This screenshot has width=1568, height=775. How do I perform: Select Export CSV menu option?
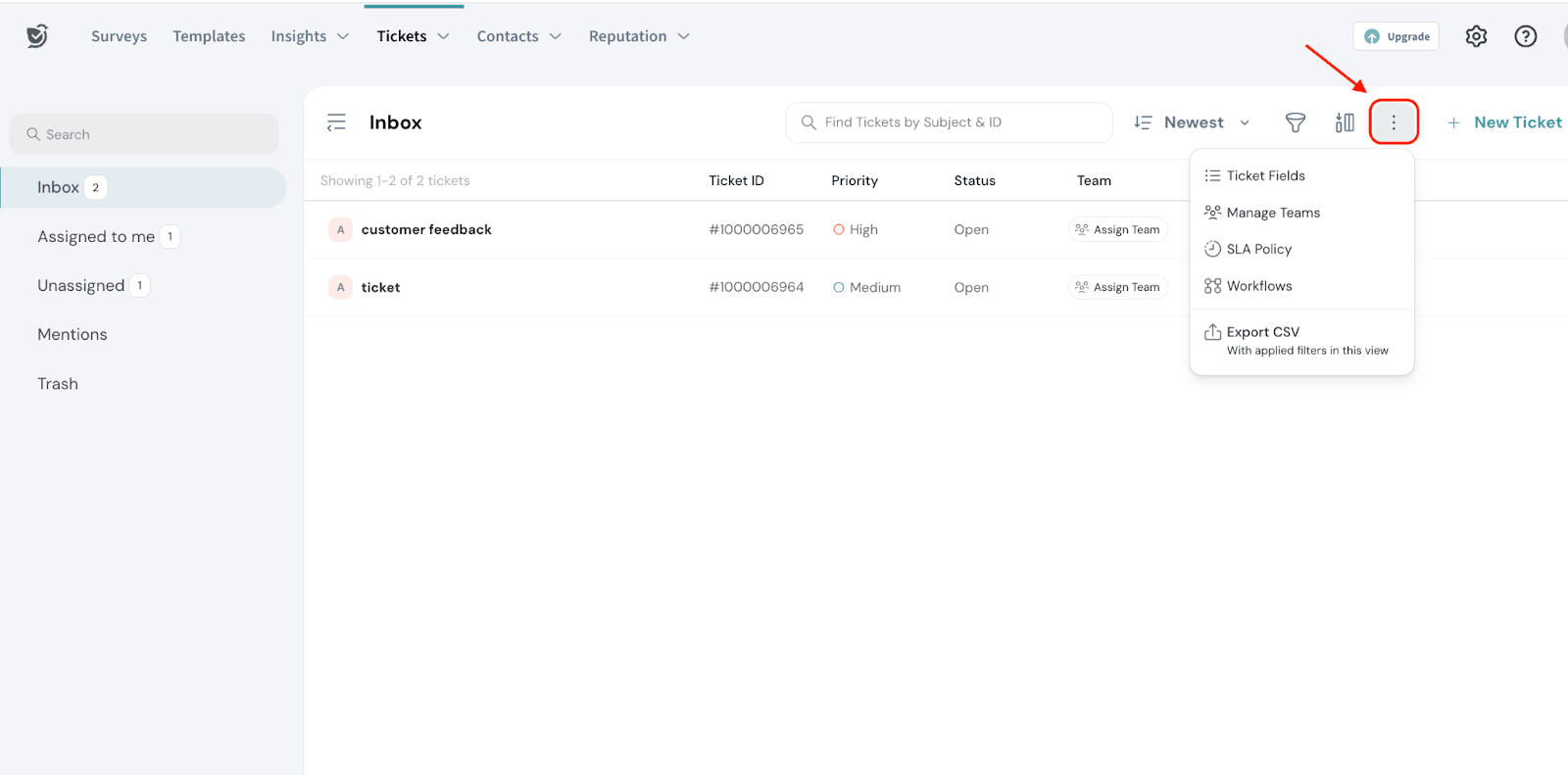(x=1262, y=333)
